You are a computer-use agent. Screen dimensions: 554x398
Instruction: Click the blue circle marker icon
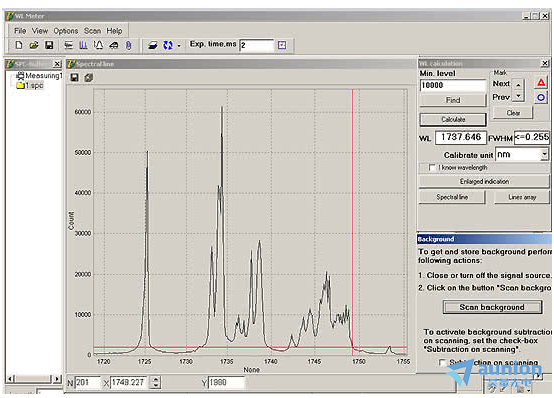pos(541,97)
